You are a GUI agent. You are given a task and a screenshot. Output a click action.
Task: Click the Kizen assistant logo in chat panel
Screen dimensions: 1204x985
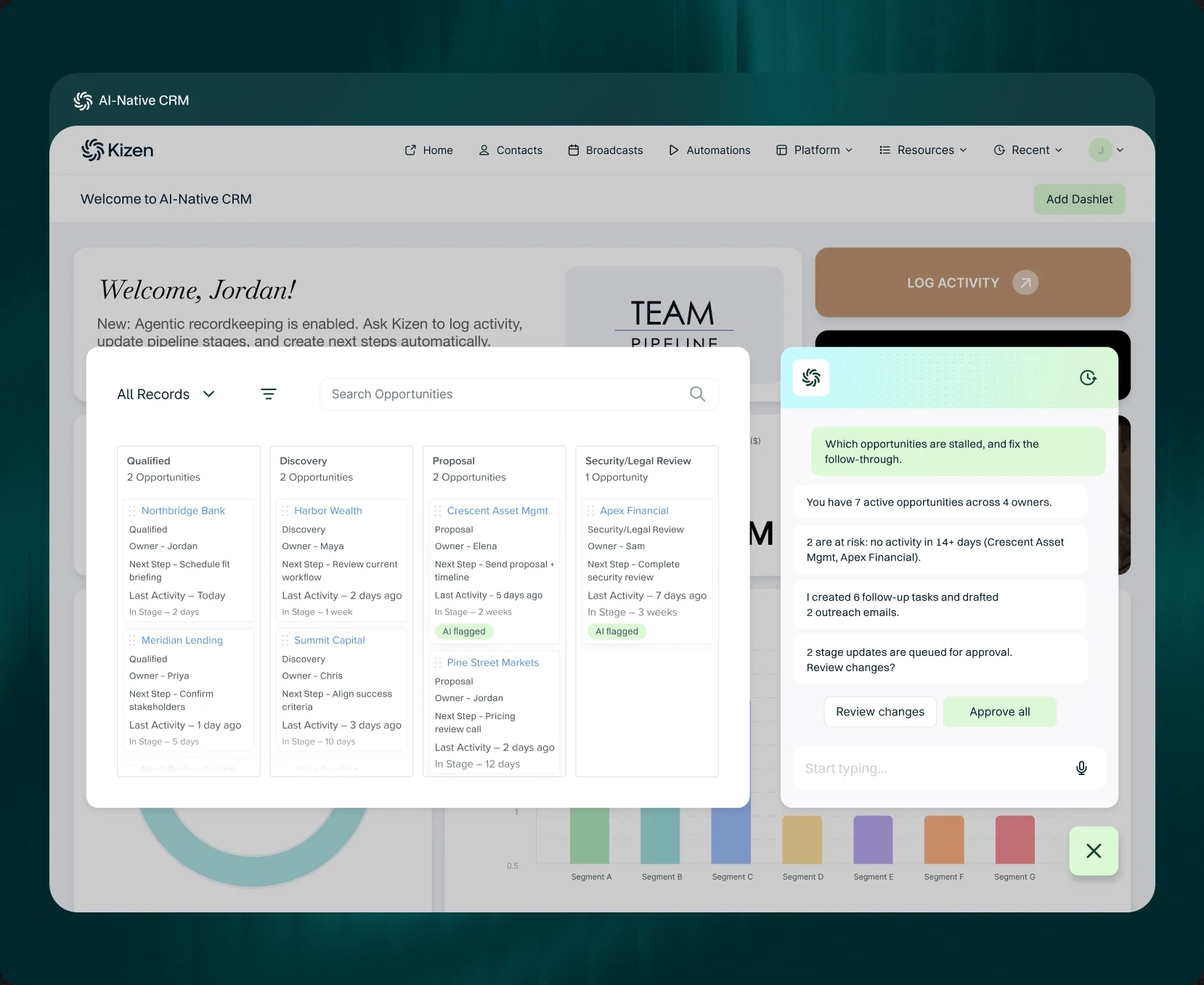[811, 377]
